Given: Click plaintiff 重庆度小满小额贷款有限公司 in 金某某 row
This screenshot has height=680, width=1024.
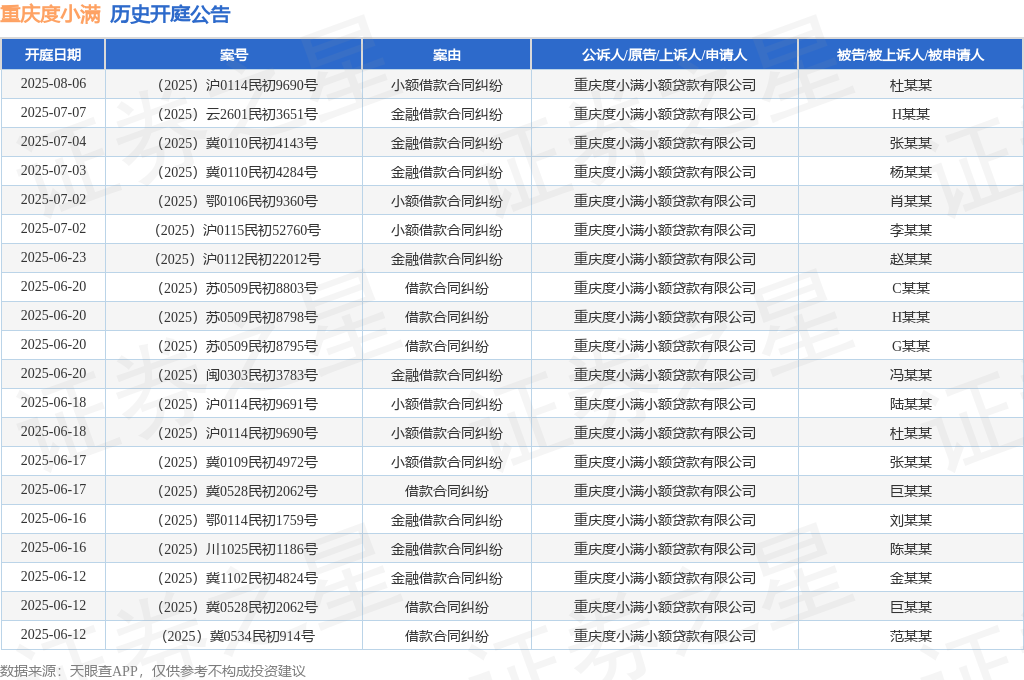Looking at the screenshot, I should tap(664, 578).
